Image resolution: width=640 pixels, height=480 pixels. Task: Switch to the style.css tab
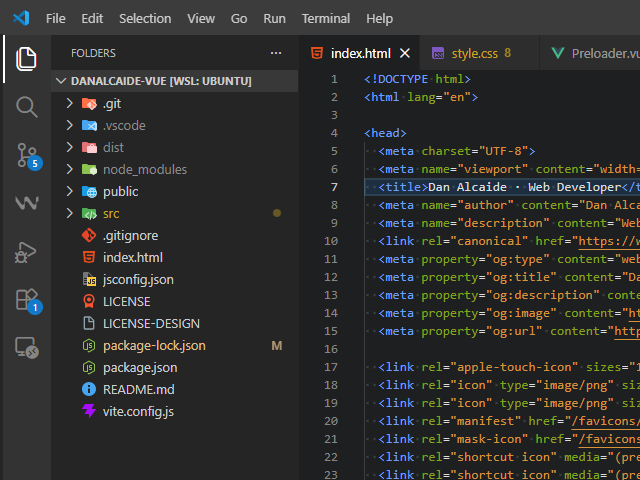click(x=479, y=53)
